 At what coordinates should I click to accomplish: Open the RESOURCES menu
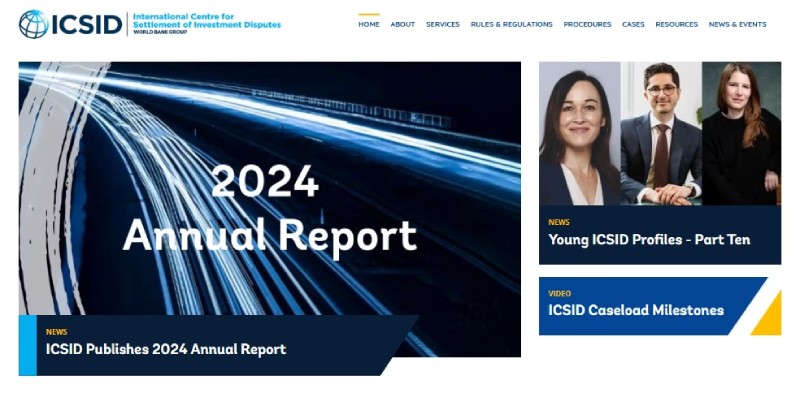coord(677,24)
